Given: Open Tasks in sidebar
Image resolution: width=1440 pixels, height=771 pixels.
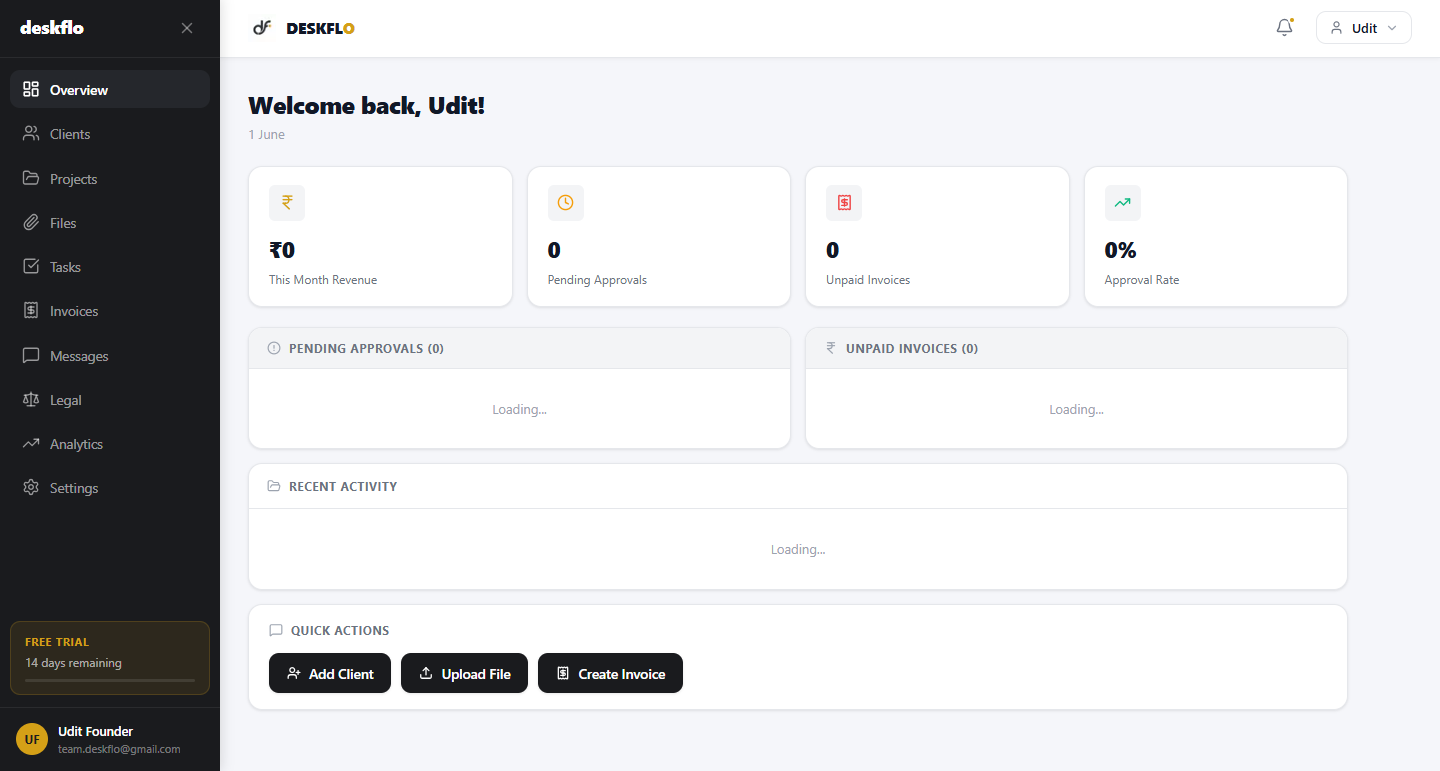Looking at the screenshot, I should pos(110,266).
